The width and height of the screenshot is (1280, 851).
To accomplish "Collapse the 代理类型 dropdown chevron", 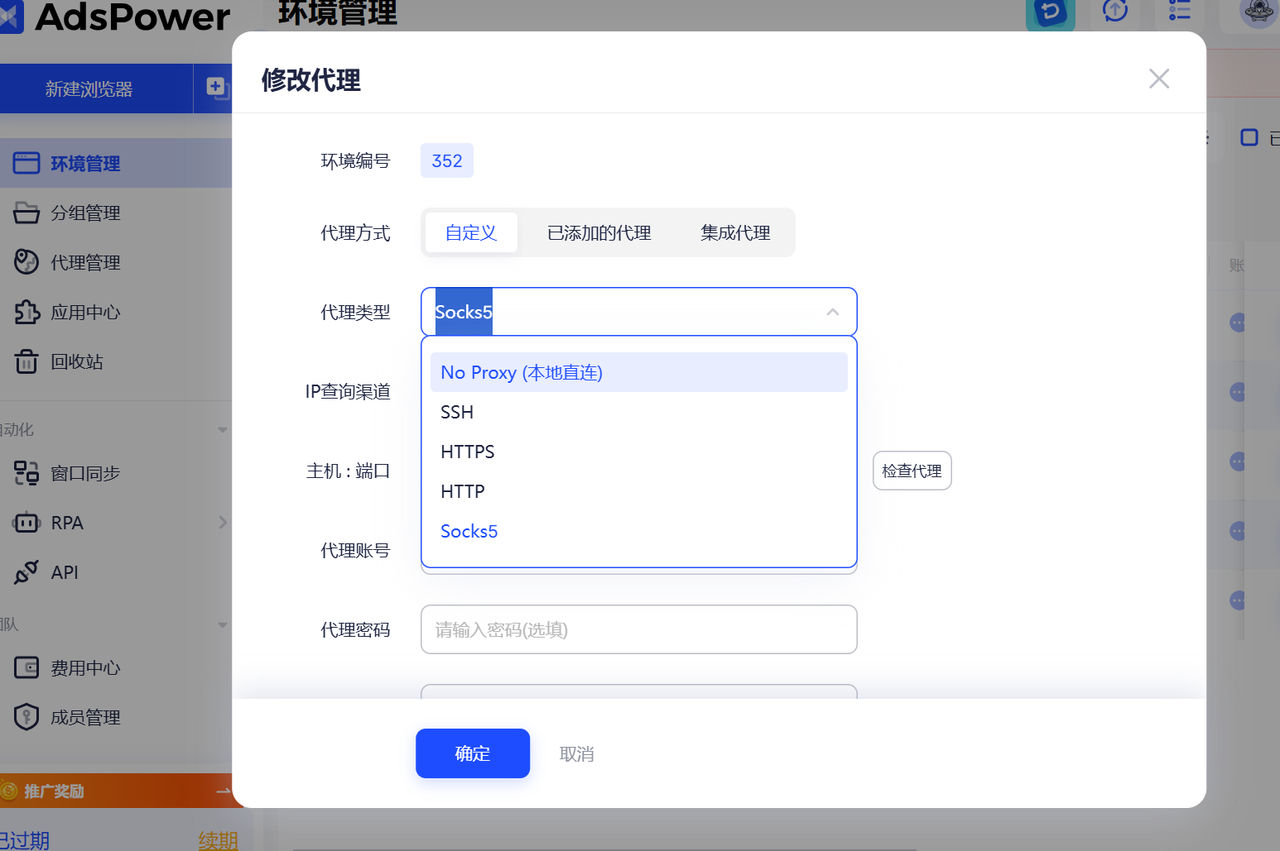I will pyautogui.click(x=832, y=312).
